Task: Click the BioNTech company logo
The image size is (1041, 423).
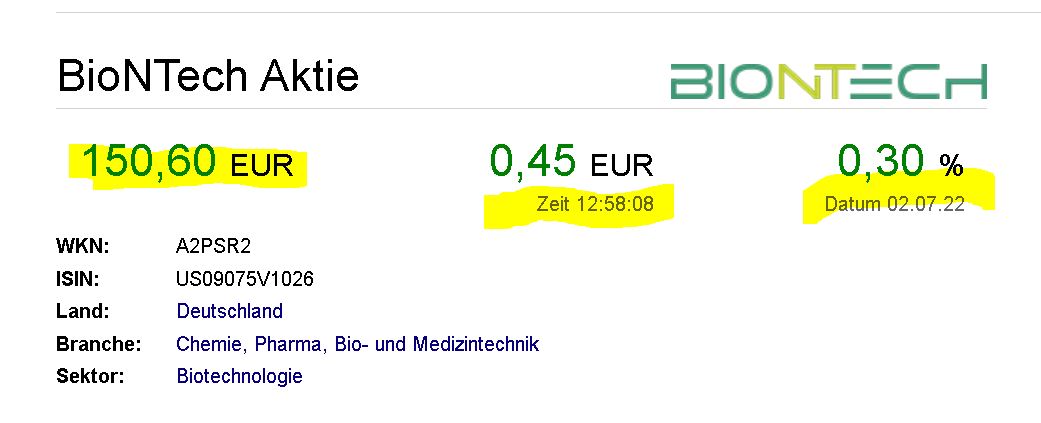Action: (x=829, y=82)
